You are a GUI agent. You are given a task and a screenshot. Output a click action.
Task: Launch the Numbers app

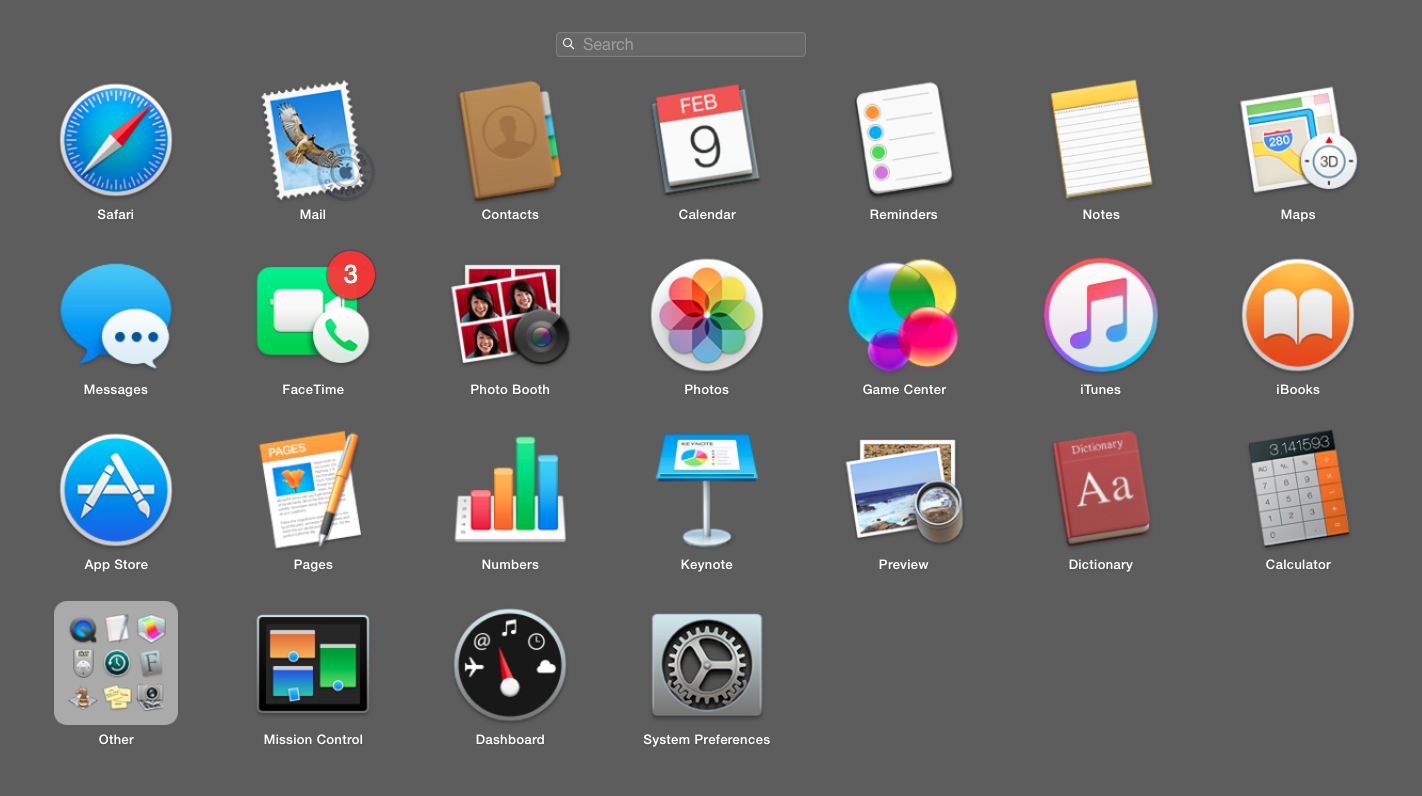pyautogui.click(x=510, y=490)
